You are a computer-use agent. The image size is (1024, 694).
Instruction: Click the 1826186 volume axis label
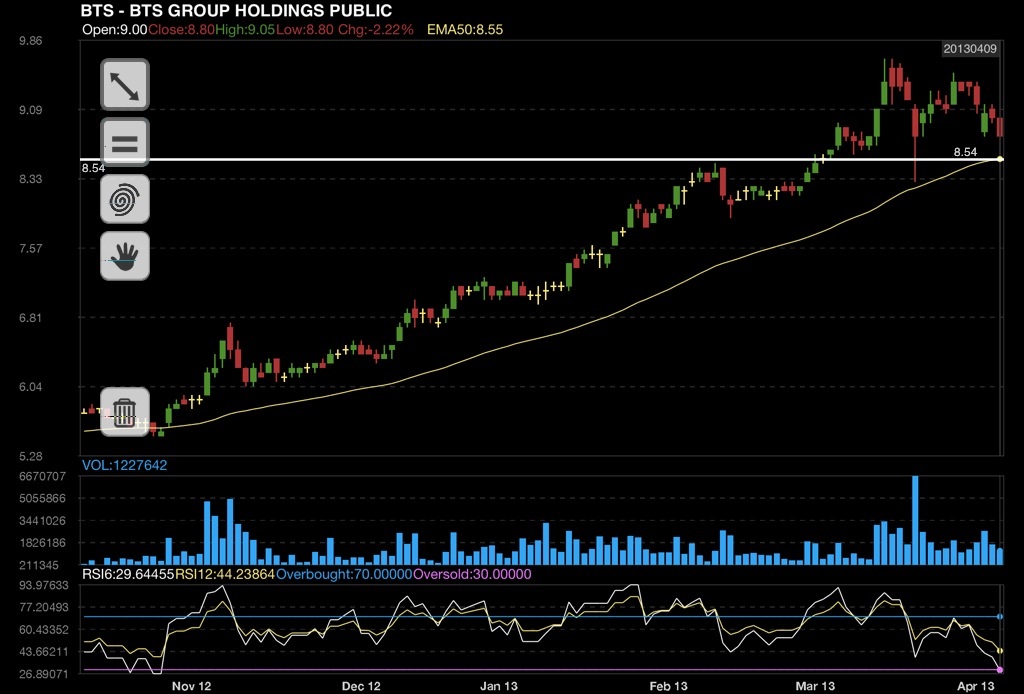pyautogui.click(x=42, y=543)
